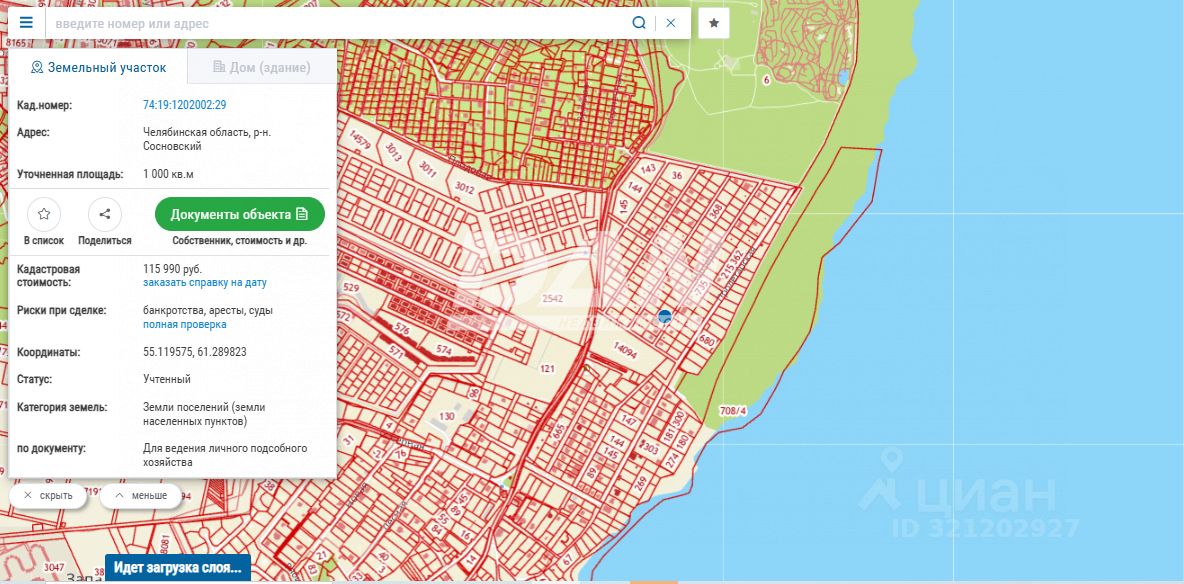Open favorites with the star button

tap(714, 23)
